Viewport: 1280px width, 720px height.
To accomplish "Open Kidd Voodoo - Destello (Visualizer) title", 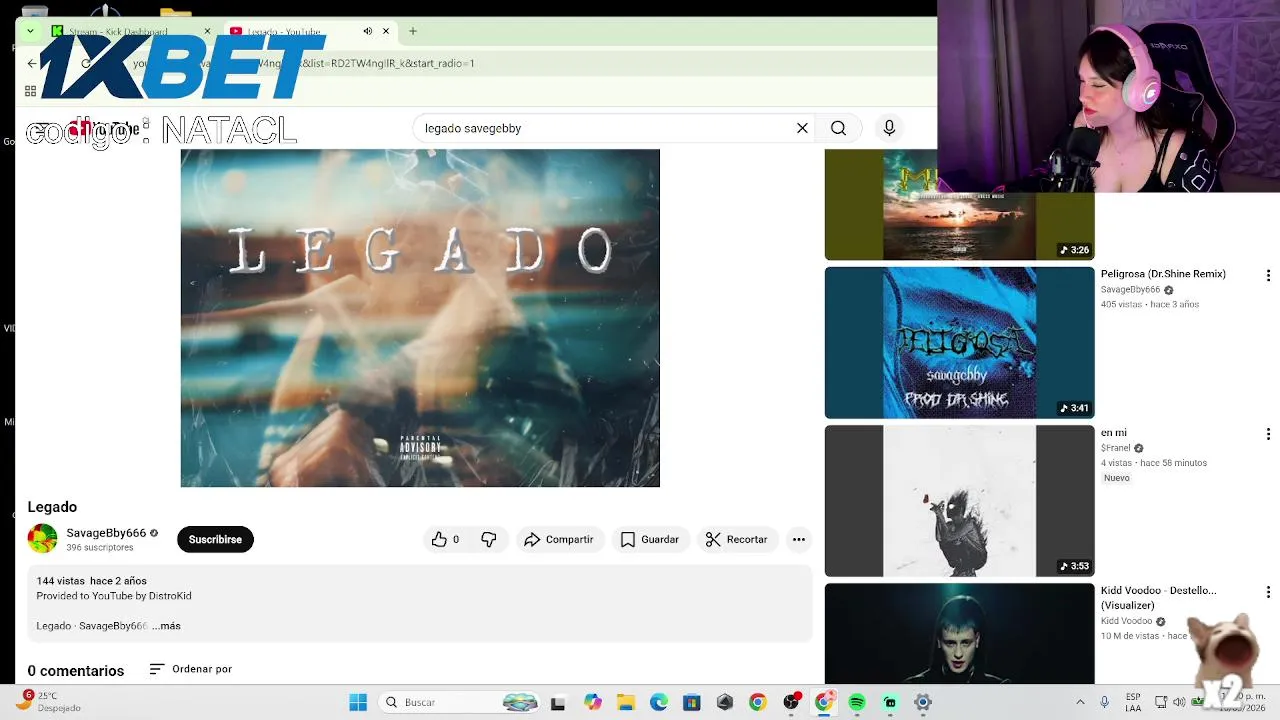I will tap(1159, 598).
